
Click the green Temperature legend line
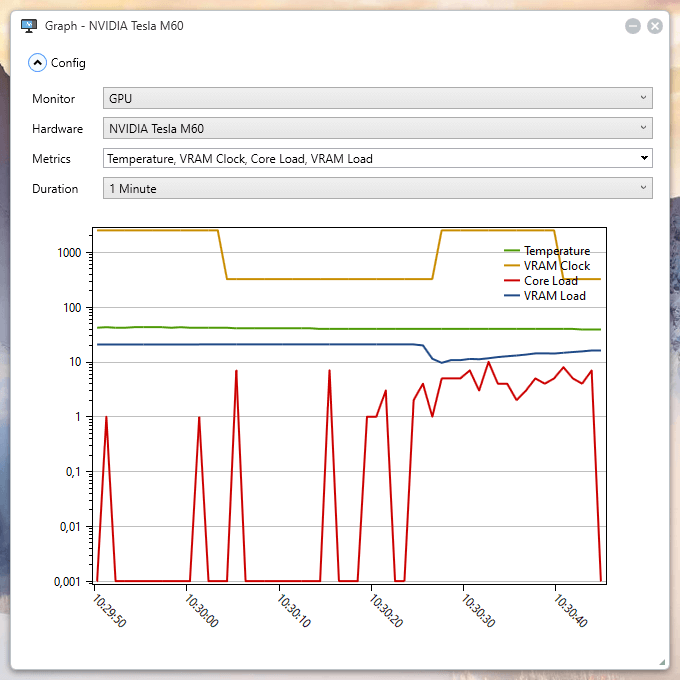(512, 251)
